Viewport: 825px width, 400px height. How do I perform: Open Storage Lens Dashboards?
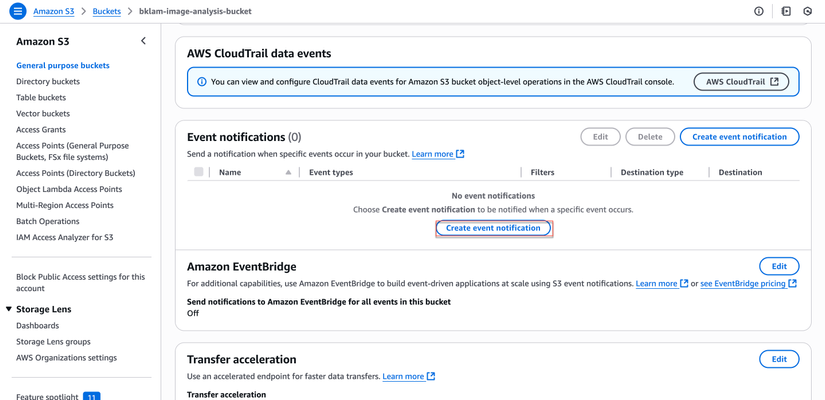click(x=37, y=325)
